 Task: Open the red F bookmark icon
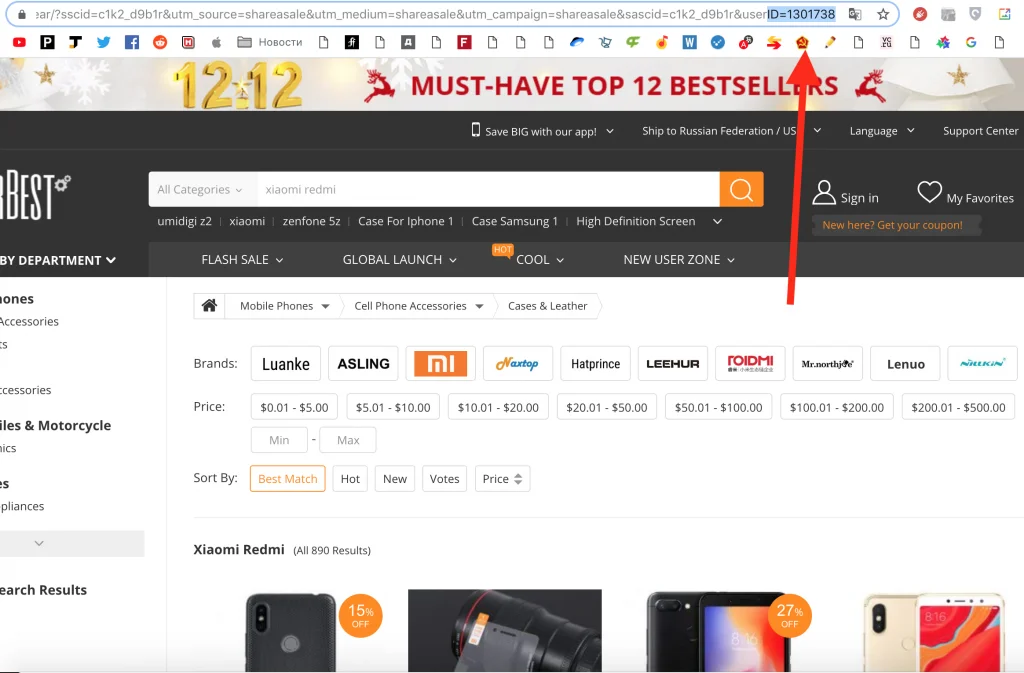coord(464,42)
